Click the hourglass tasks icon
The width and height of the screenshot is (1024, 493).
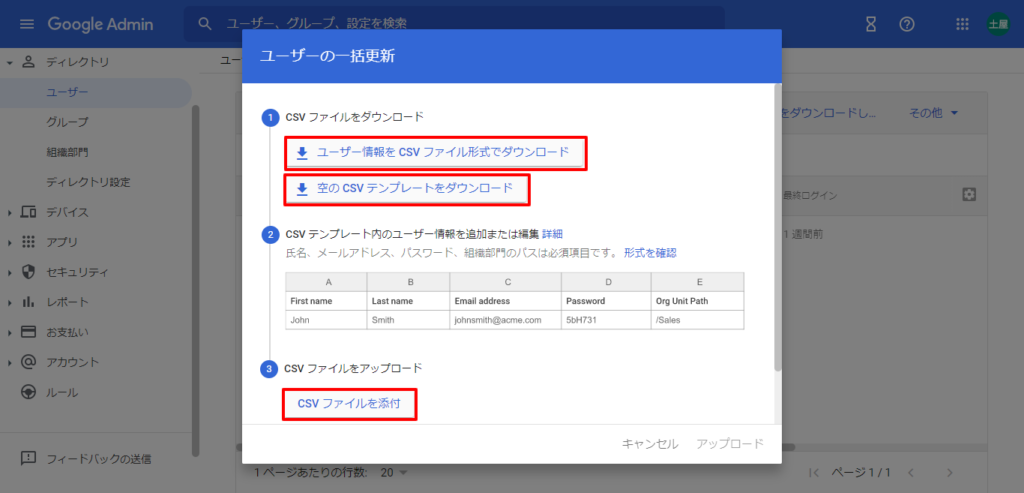coord(871,24)
